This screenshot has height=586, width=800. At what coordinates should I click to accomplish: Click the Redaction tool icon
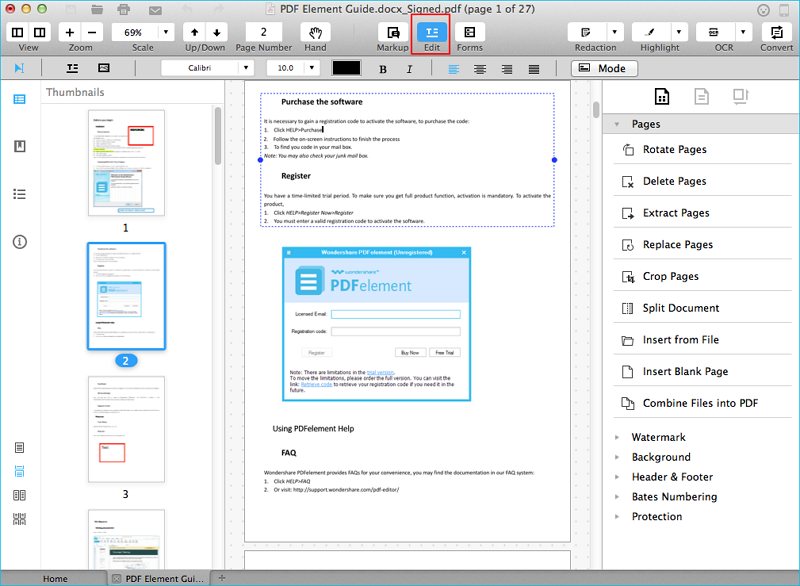(x=586, y=33)
